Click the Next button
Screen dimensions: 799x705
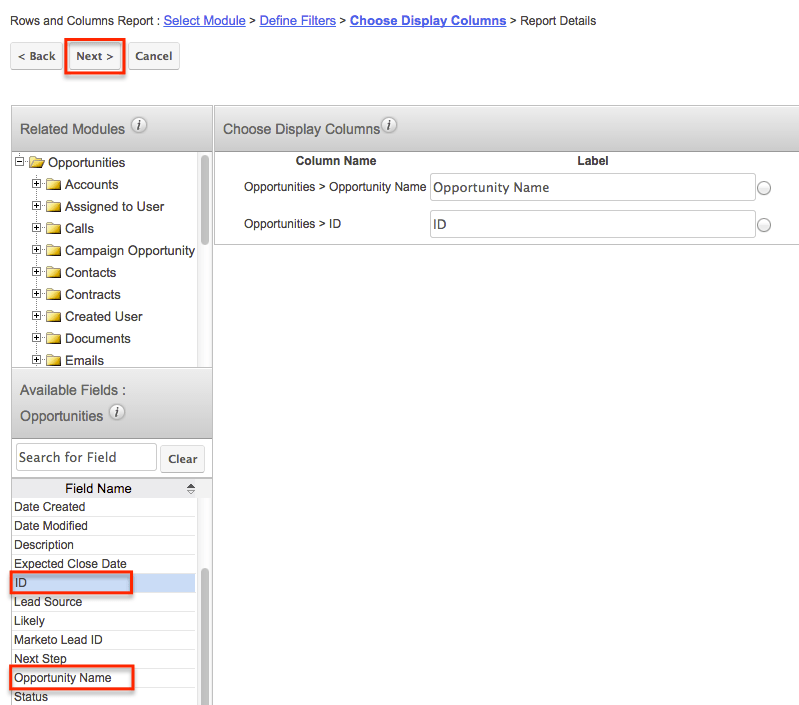pyautogui.click(x=95, y=56)
